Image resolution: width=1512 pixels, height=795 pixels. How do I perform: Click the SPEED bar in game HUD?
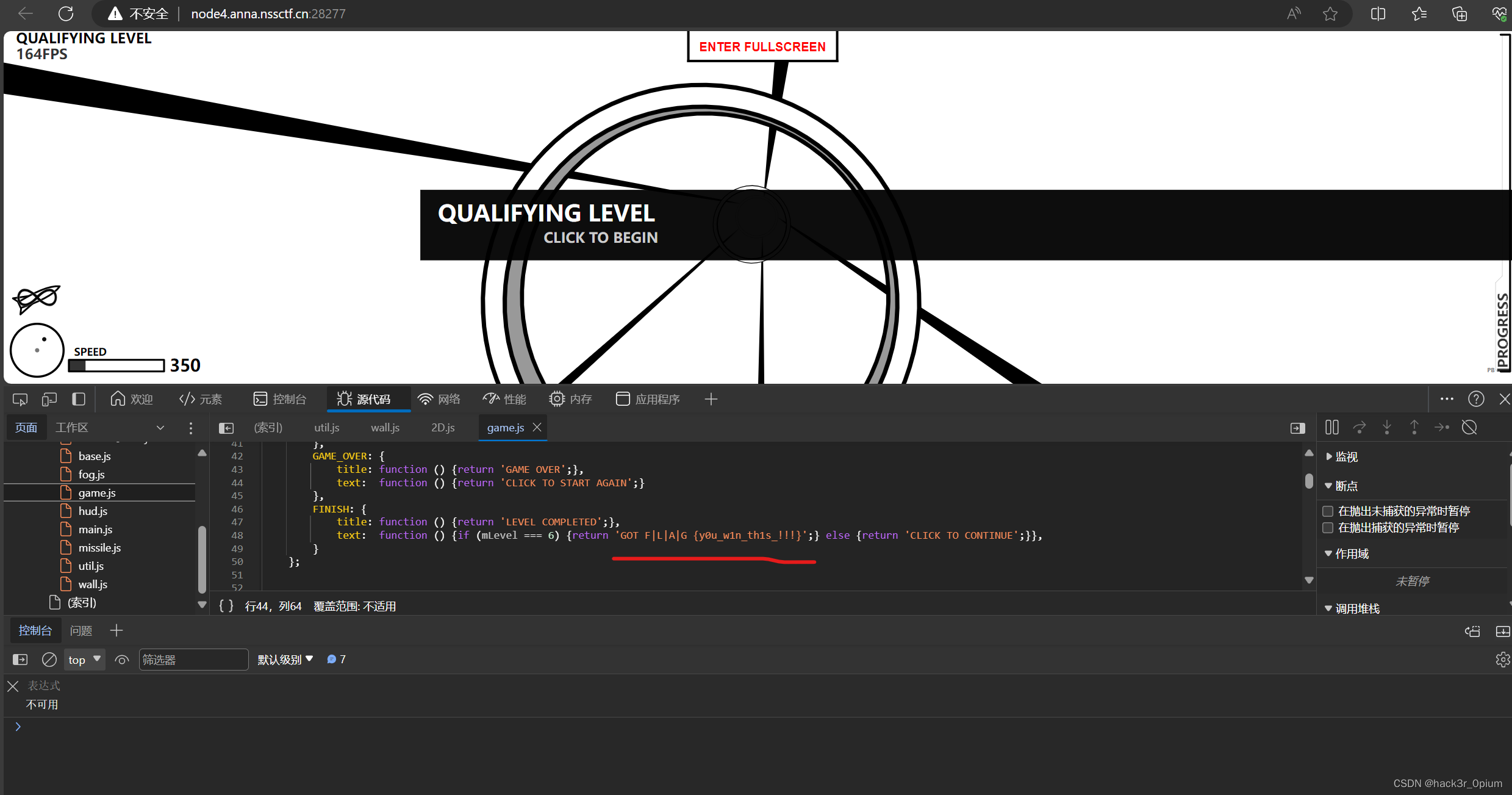click(116, 365)
